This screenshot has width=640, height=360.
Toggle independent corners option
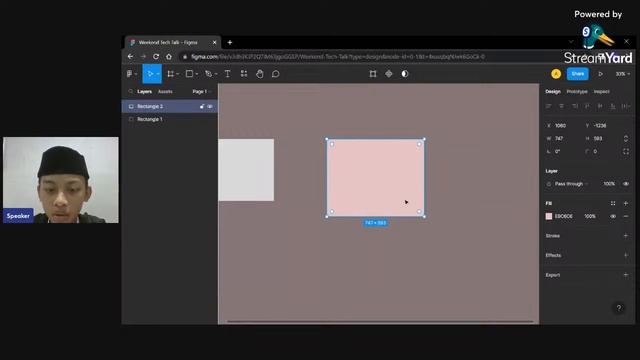[626, 151]
